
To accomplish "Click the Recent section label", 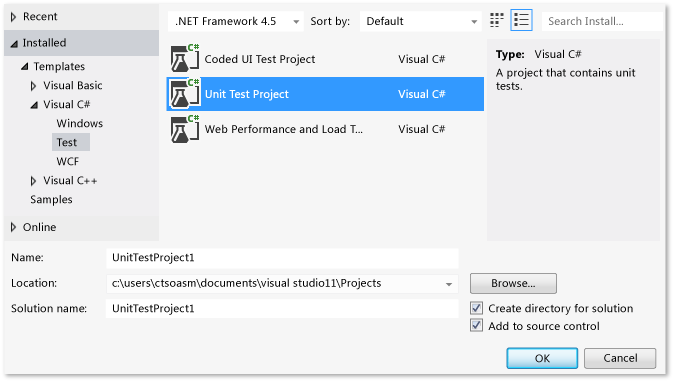I will point(40,16).
